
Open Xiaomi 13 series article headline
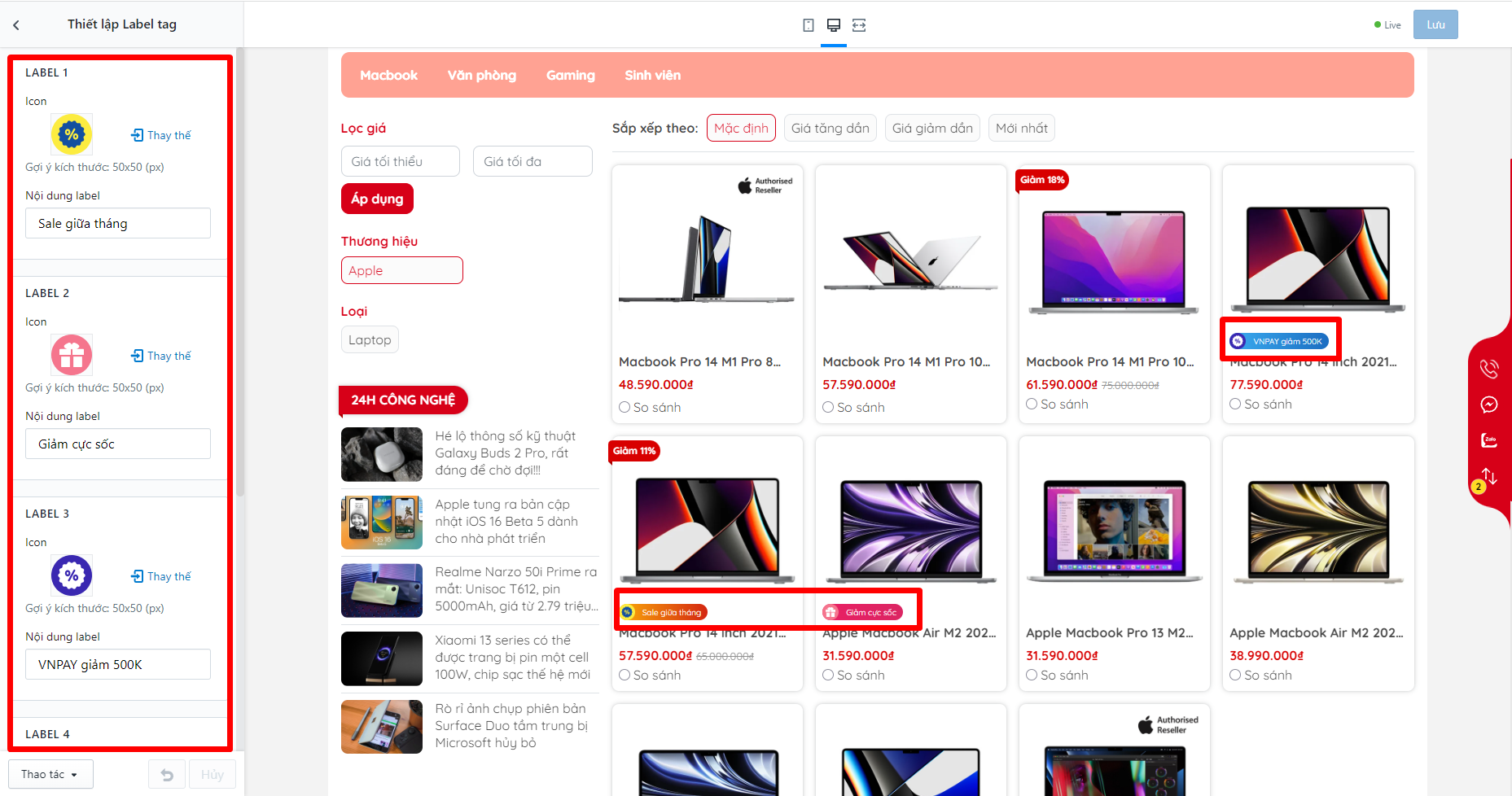(x=512, y=658)
